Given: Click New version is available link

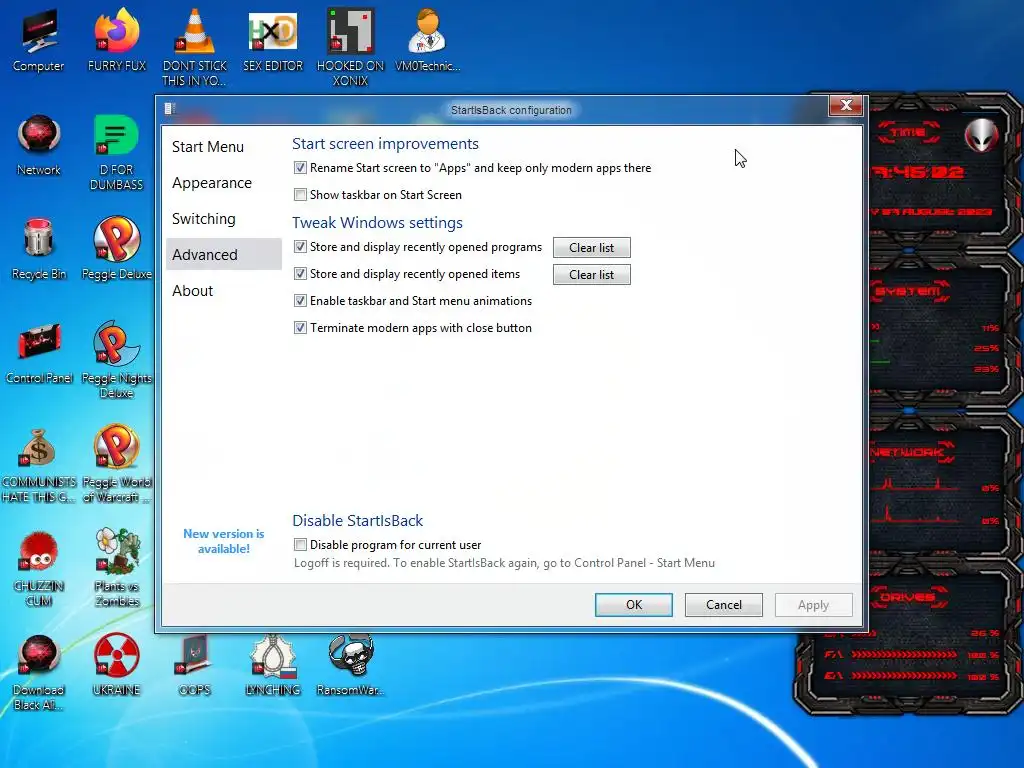Looking at the screenshot, I should [223, 541].
